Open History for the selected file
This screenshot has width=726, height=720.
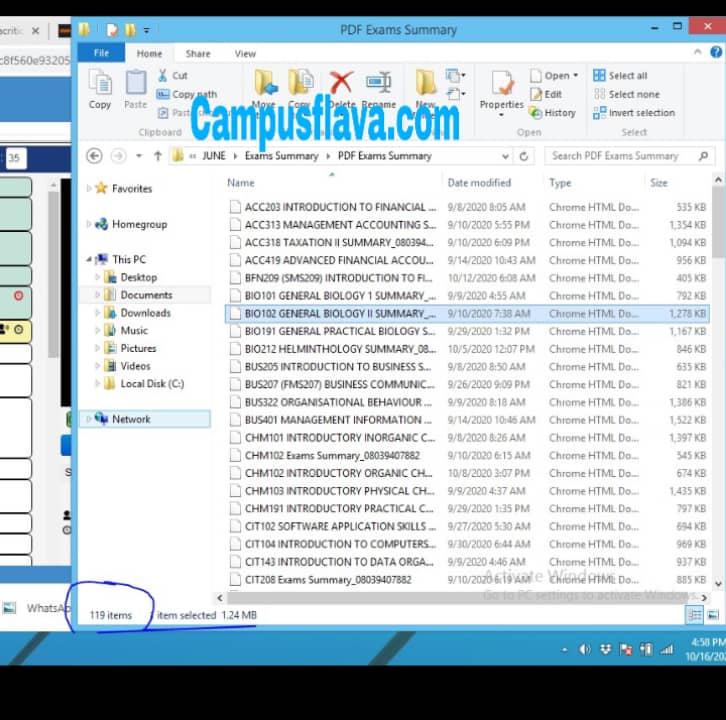click(552, 113)
